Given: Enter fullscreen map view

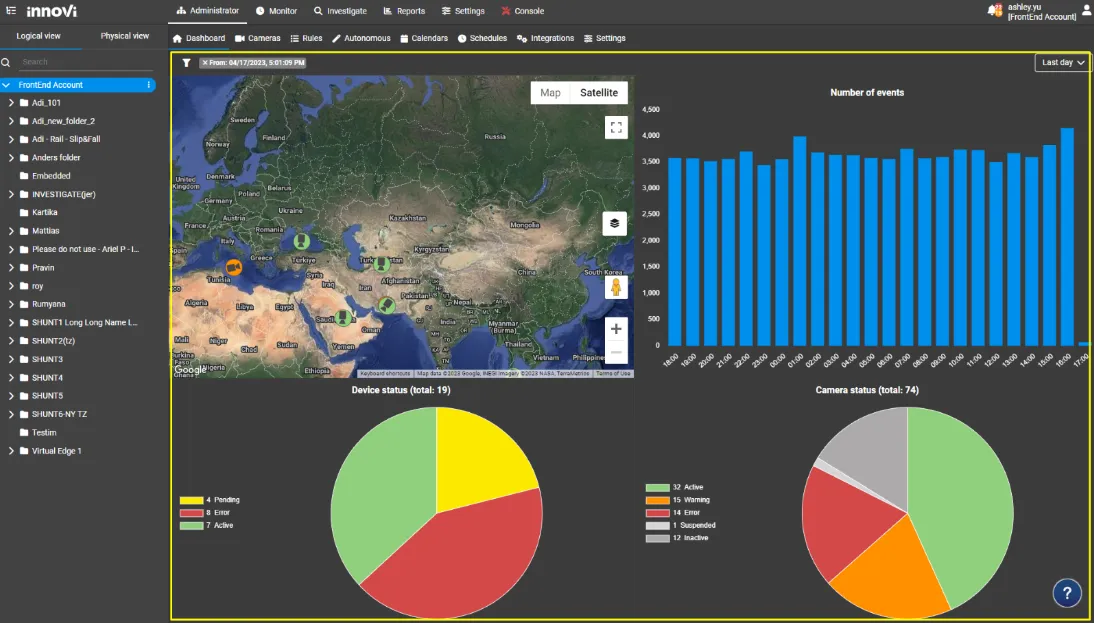Looking at the screenshot, I should click(615, 128).
